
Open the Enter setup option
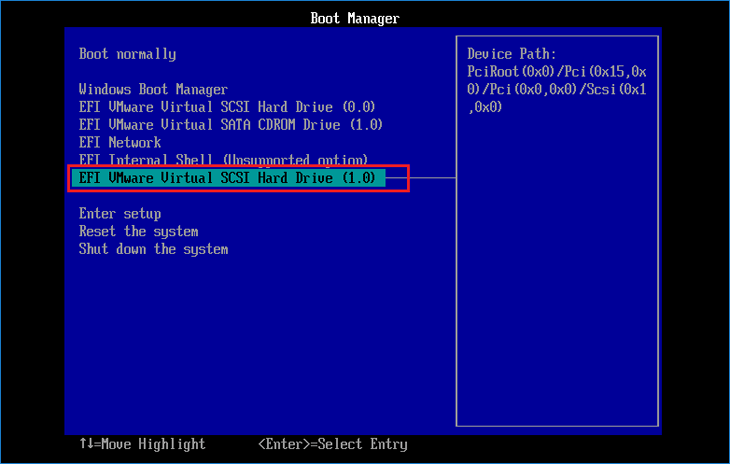point(120,214)
